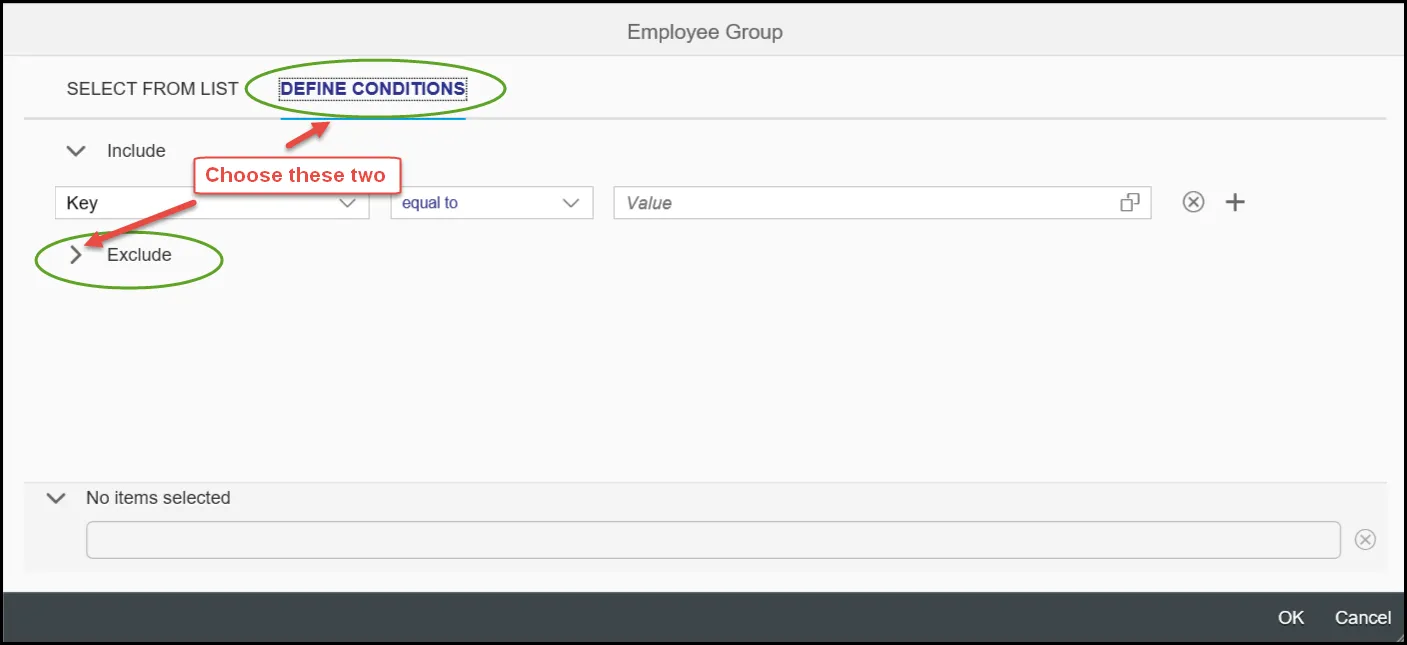Focus the Value input field

coord(860,203)
